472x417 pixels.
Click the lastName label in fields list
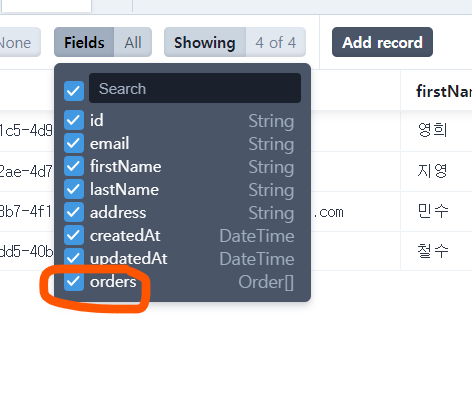pyautogui.click(x=124, y=189)
